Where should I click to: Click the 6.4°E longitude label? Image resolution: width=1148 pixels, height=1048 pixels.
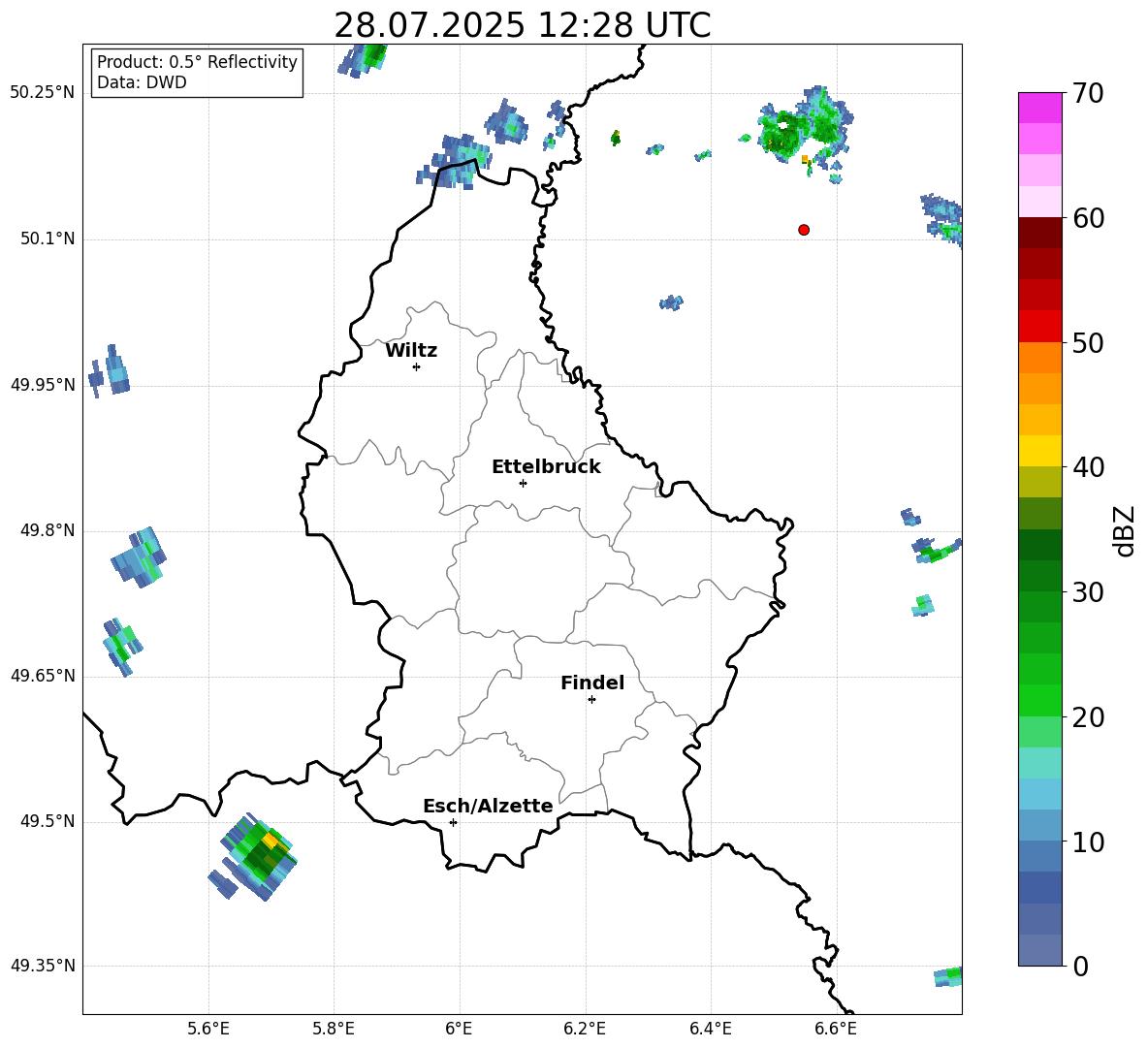(x=711, y=1029)
